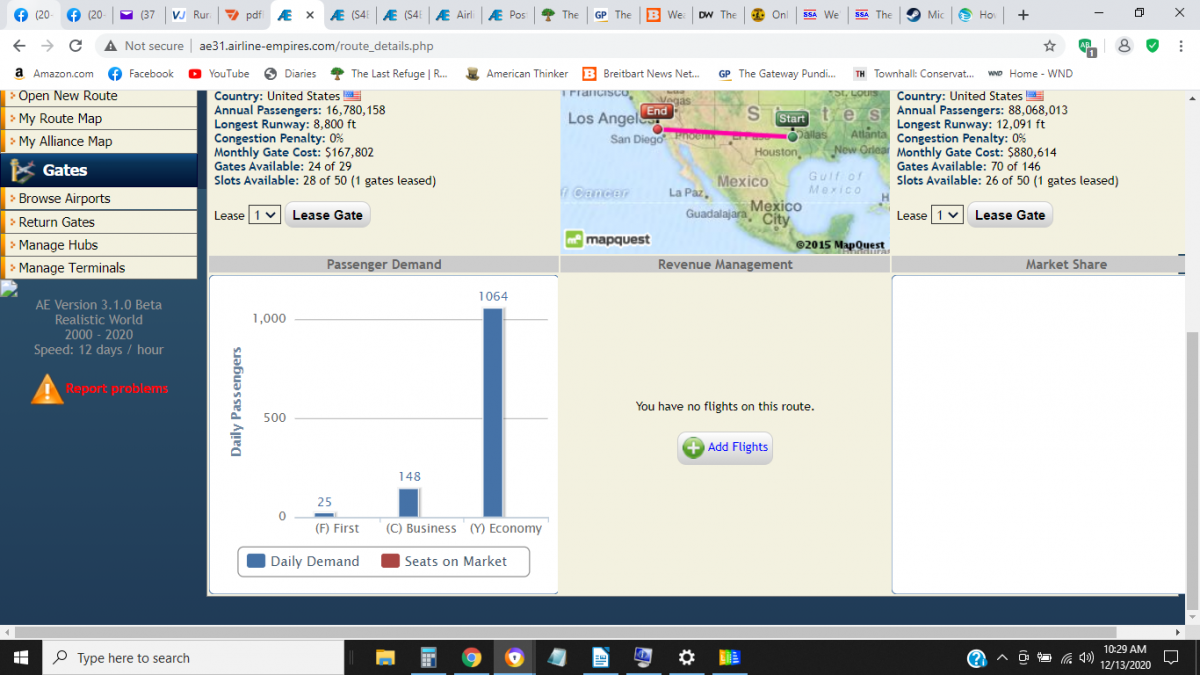Click the Report problems link
The height and width of the screenshot is (675, 1200).
click(117, 389)
